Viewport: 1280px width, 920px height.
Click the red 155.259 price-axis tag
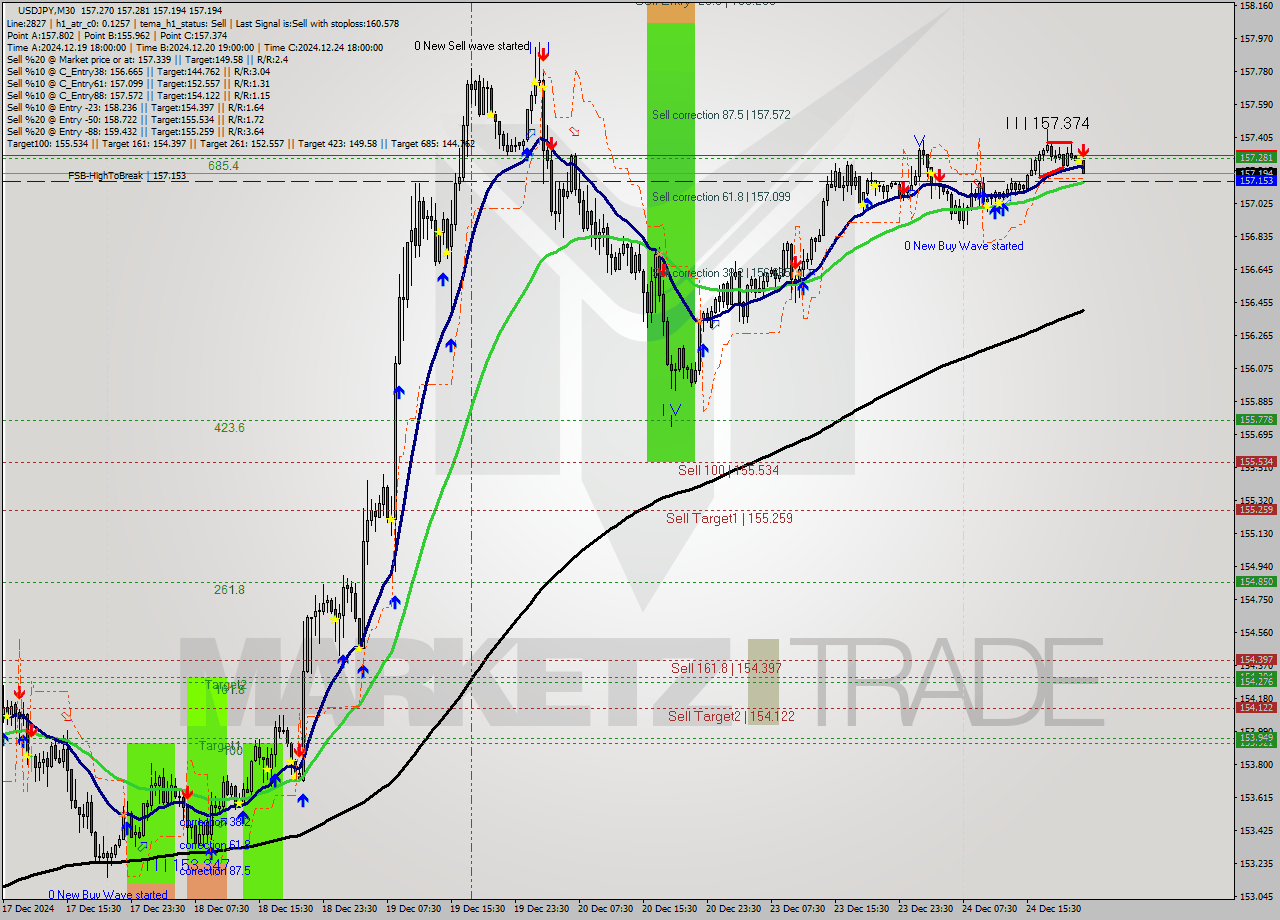pyautogui.click(x=1256, y=509)
